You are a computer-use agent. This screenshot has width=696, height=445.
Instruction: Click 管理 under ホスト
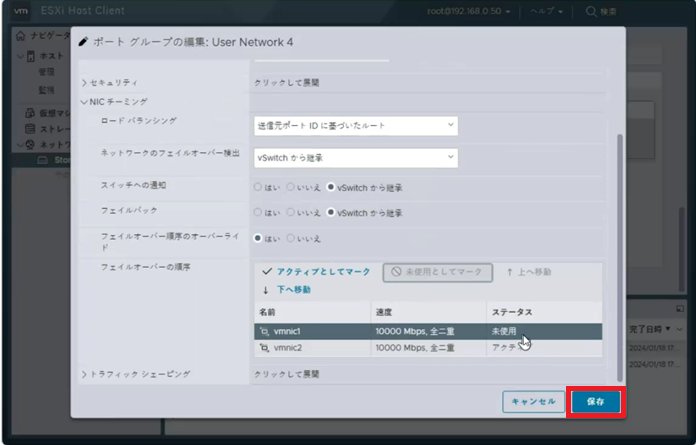(x=46, y=72)
